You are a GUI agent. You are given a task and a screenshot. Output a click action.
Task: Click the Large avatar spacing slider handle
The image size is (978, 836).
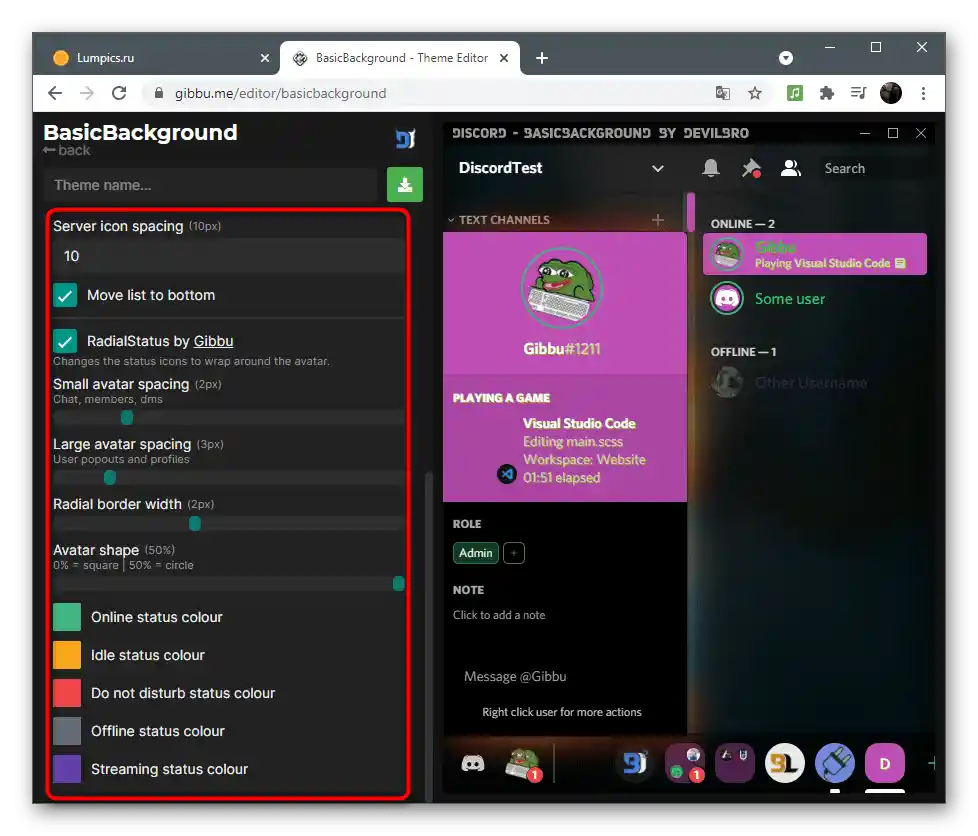110,477
